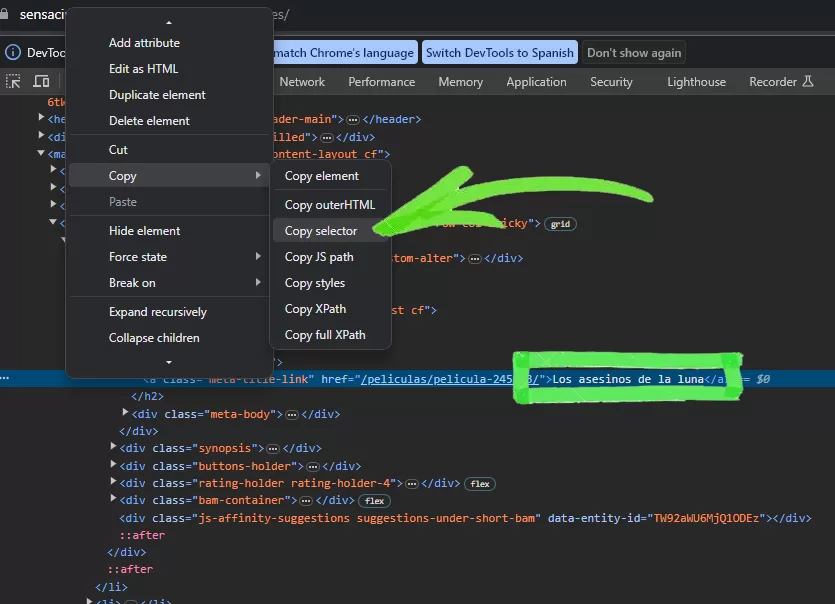Image resolution: width=835 pixels, height=604 pixels.
Task: Click the address bar lock icon
Action: click(x=4, y=14)
